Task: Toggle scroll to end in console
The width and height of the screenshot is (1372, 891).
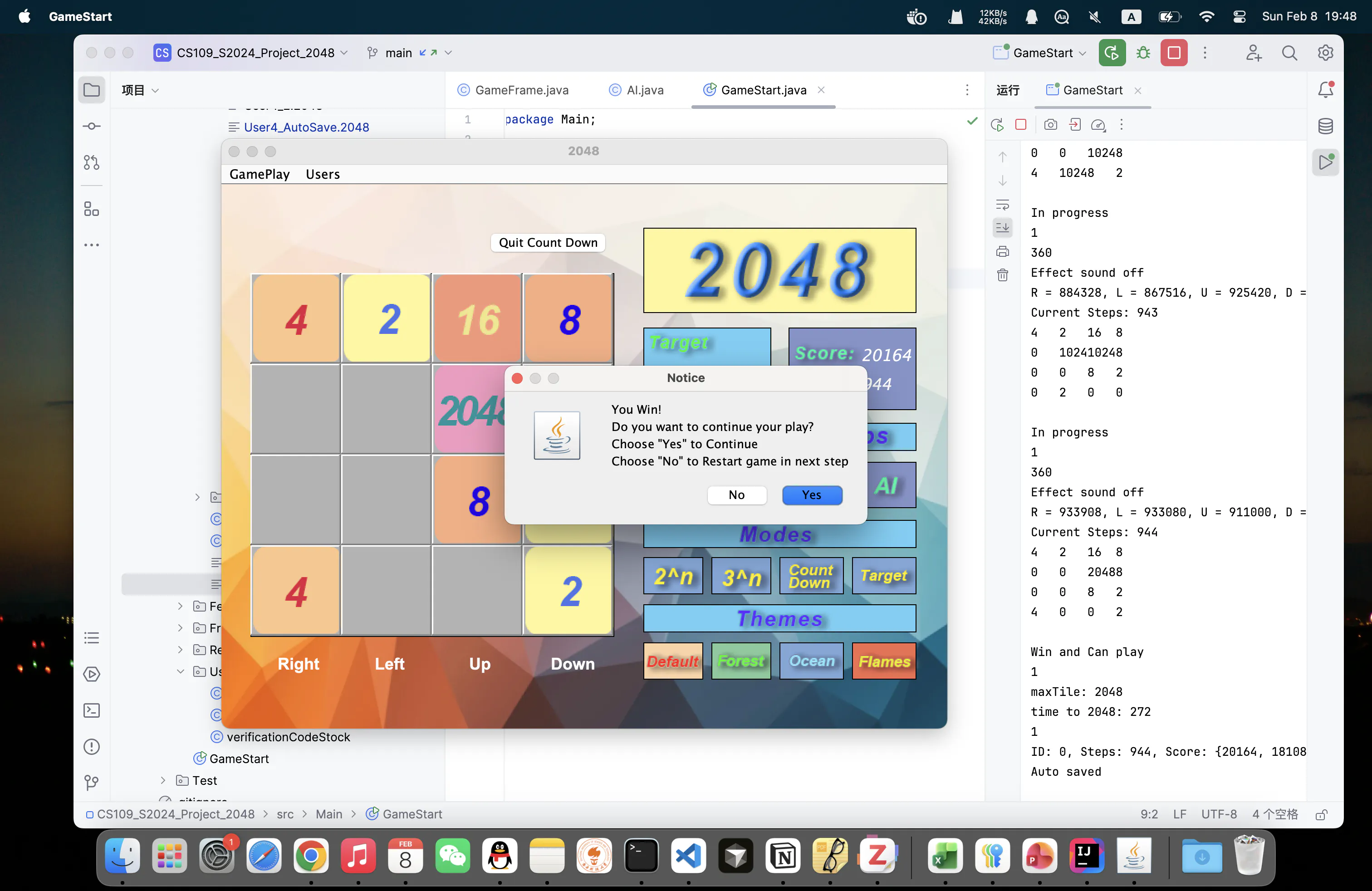Action: tap(1003, 228)
